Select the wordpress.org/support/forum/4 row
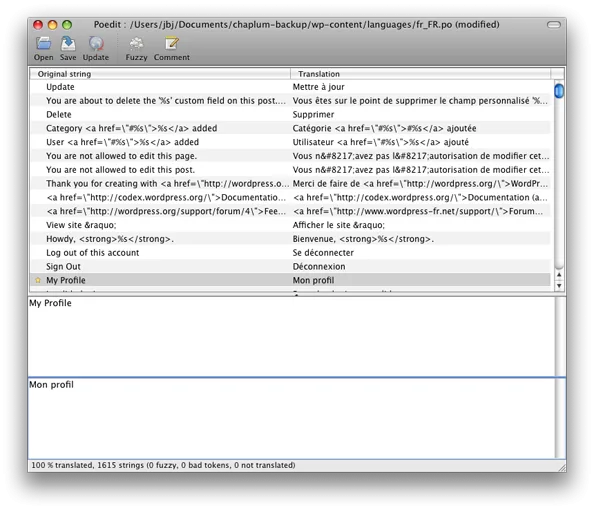 click(290, 211)
